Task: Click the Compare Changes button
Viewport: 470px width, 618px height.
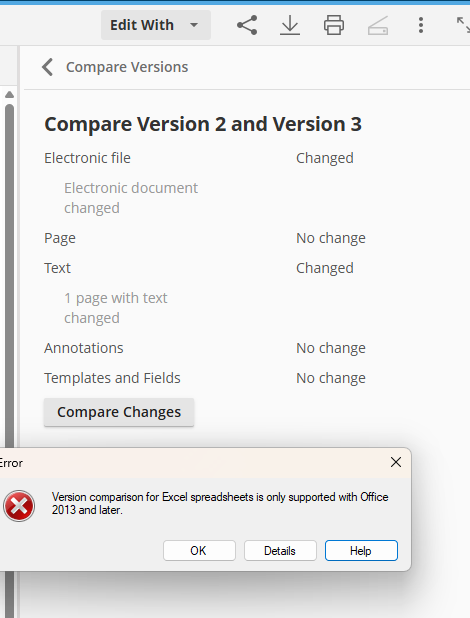Action: click(119, 412)
